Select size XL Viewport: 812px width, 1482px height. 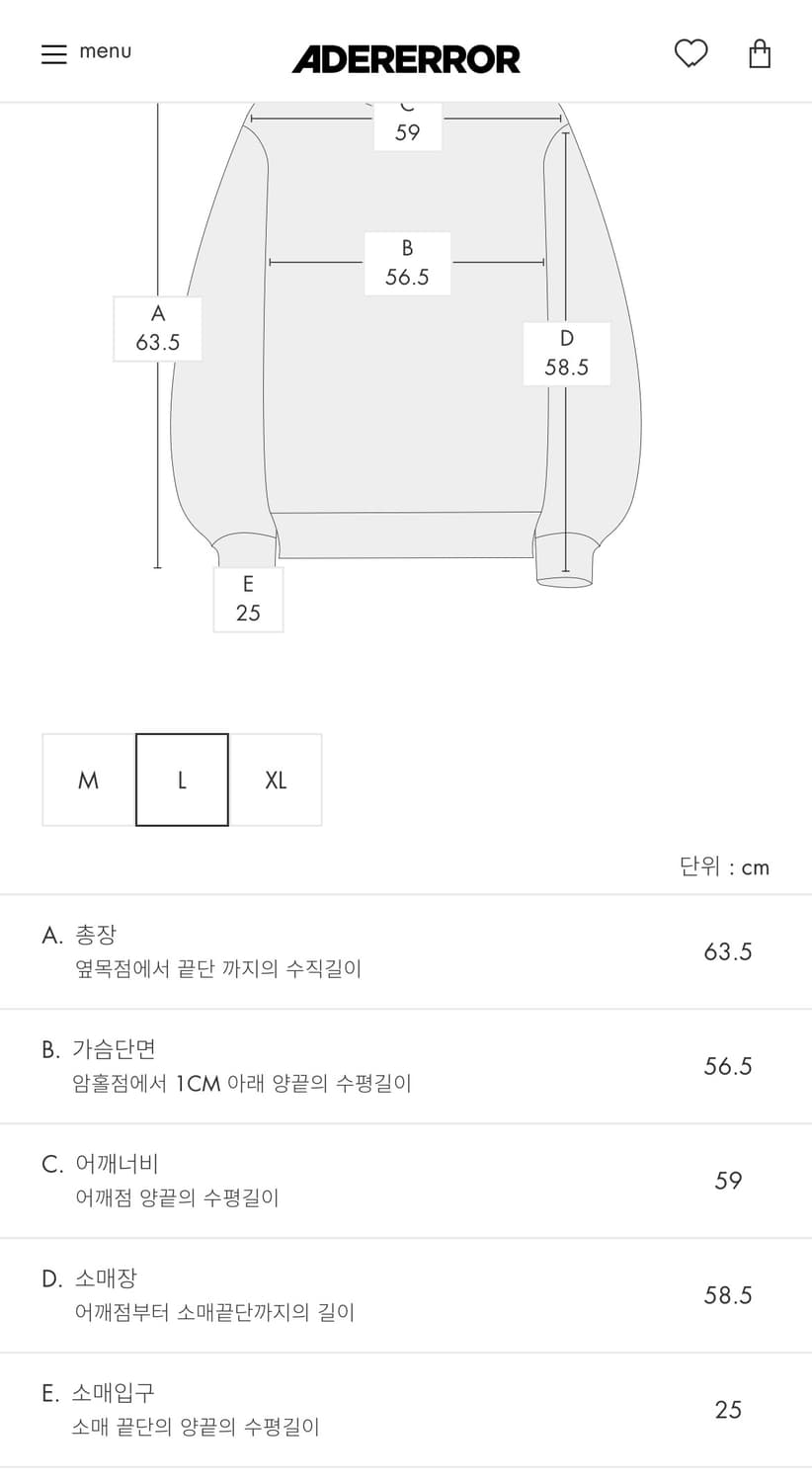[276, 780]
